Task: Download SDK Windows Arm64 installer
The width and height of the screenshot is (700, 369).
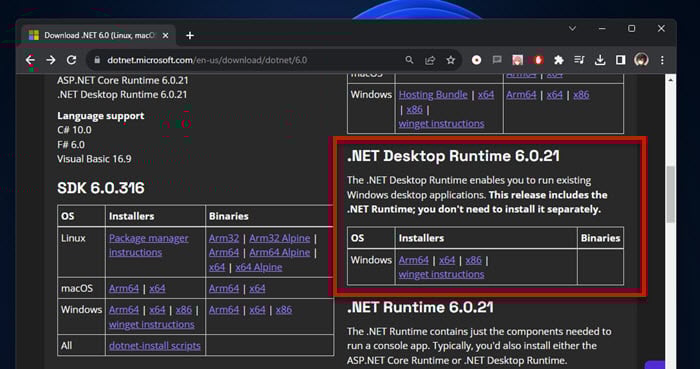Action: point(124,310)
